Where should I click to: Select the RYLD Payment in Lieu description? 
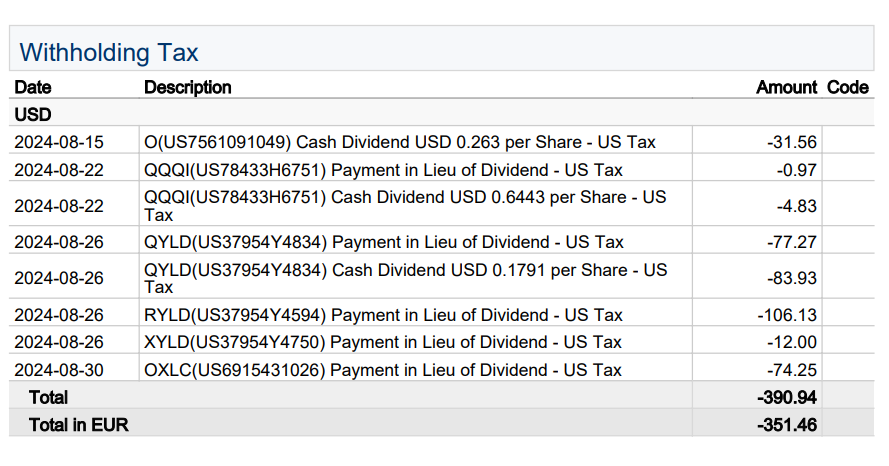pos(383,315)
